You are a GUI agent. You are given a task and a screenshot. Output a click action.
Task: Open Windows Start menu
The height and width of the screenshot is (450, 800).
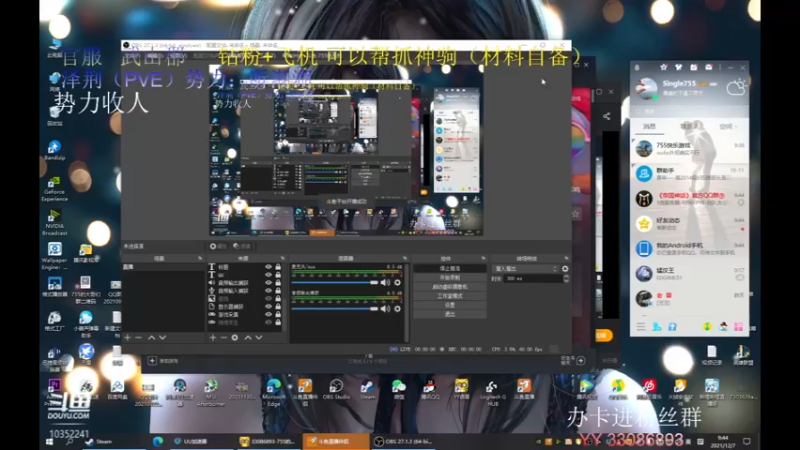[x=49, y=442]
